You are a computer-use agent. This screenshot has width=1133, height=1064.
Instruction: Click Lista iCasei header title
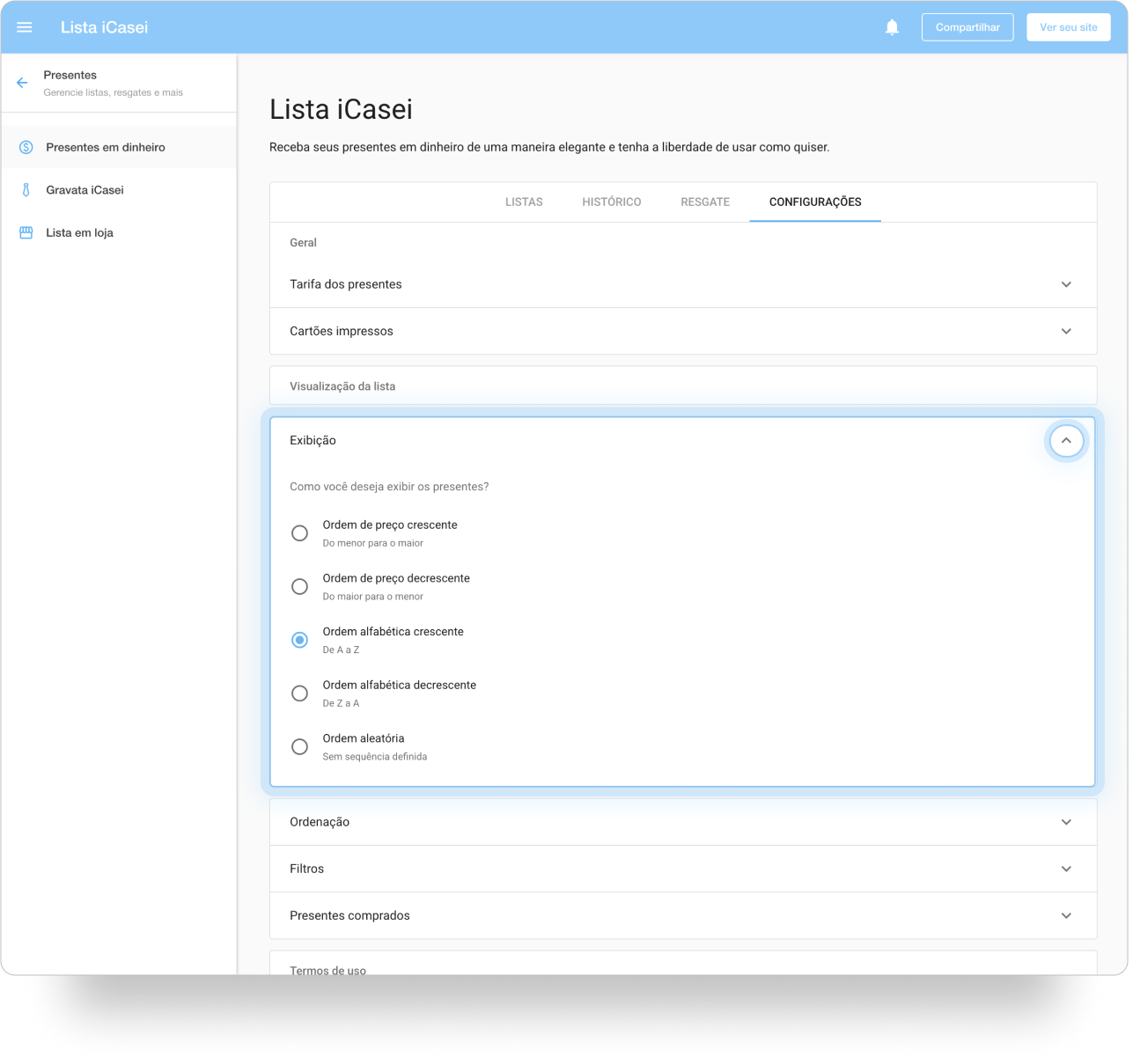[x=104, y=27]
